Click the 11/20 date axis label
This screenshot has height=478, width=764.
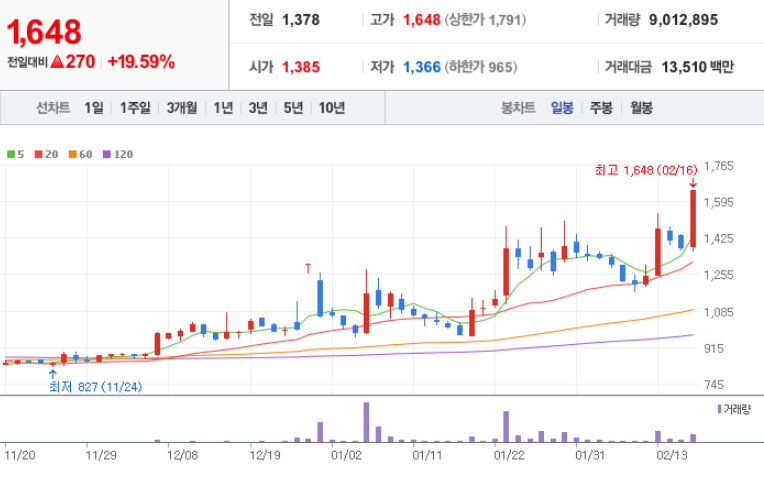point(19,455)
